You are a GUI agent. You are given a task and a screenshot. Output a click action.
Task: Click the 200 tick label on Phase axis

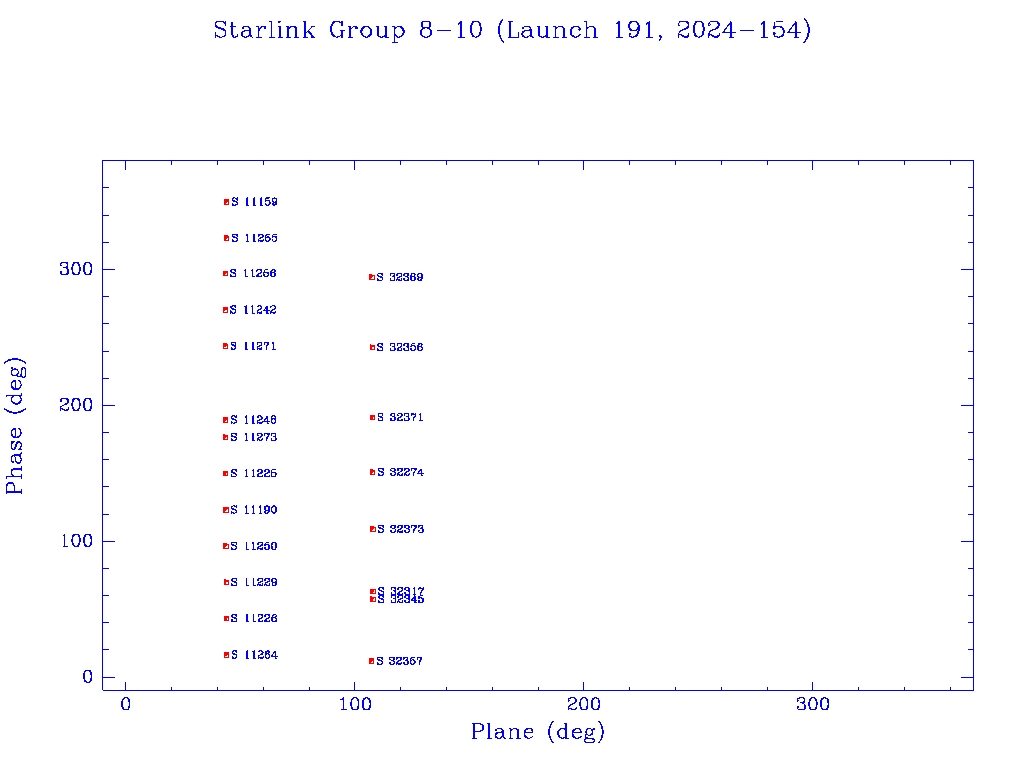pyautogui.click(x=76, y=405)
